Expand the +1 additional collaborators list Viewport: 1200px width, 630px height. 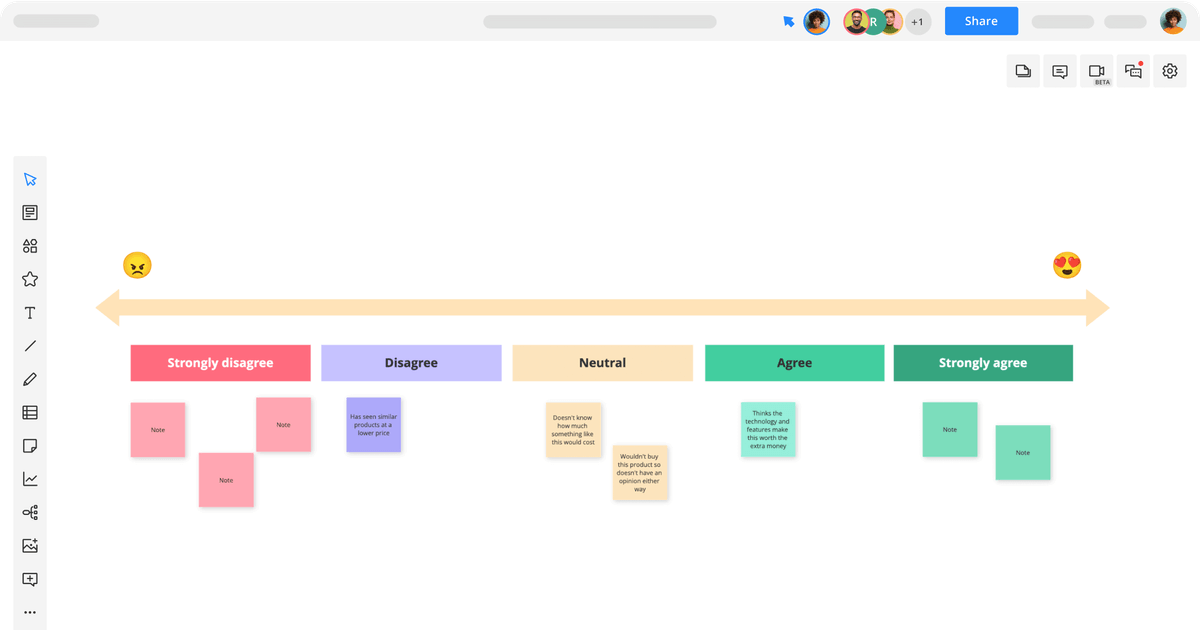[x=918, y=21]
